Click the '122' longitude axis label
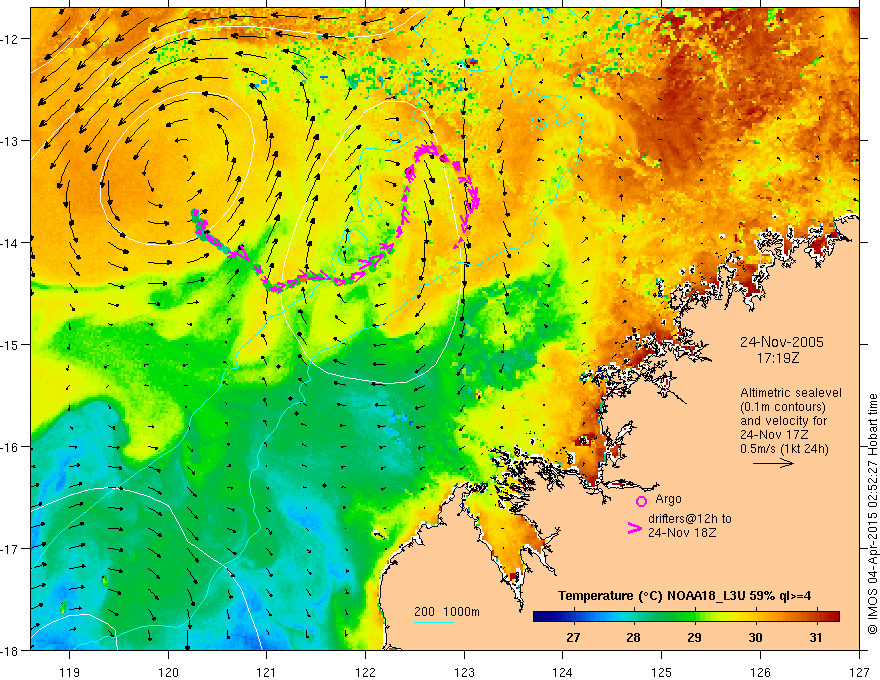Viewport: 880px width, 680px height. [x=365, y=672]
